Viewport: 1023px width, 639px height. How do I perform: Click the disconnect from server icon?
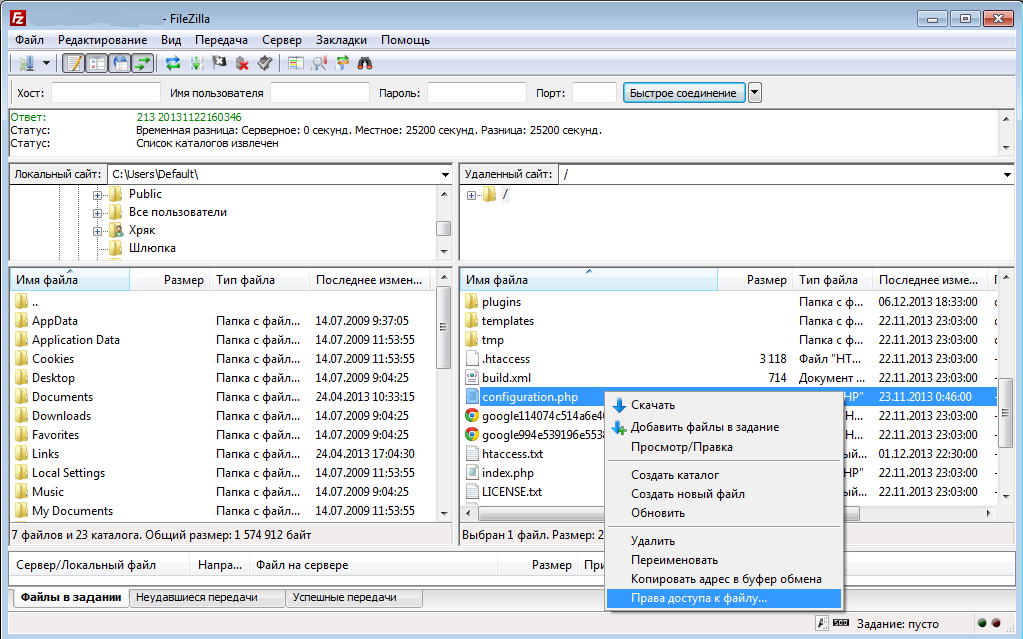click(x=242, y=63)
